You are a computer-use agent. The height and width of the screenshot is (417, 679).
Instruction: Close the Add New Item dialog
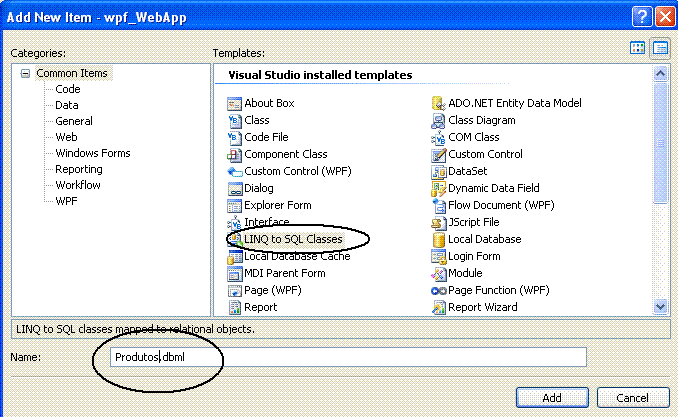click(666, 17)
